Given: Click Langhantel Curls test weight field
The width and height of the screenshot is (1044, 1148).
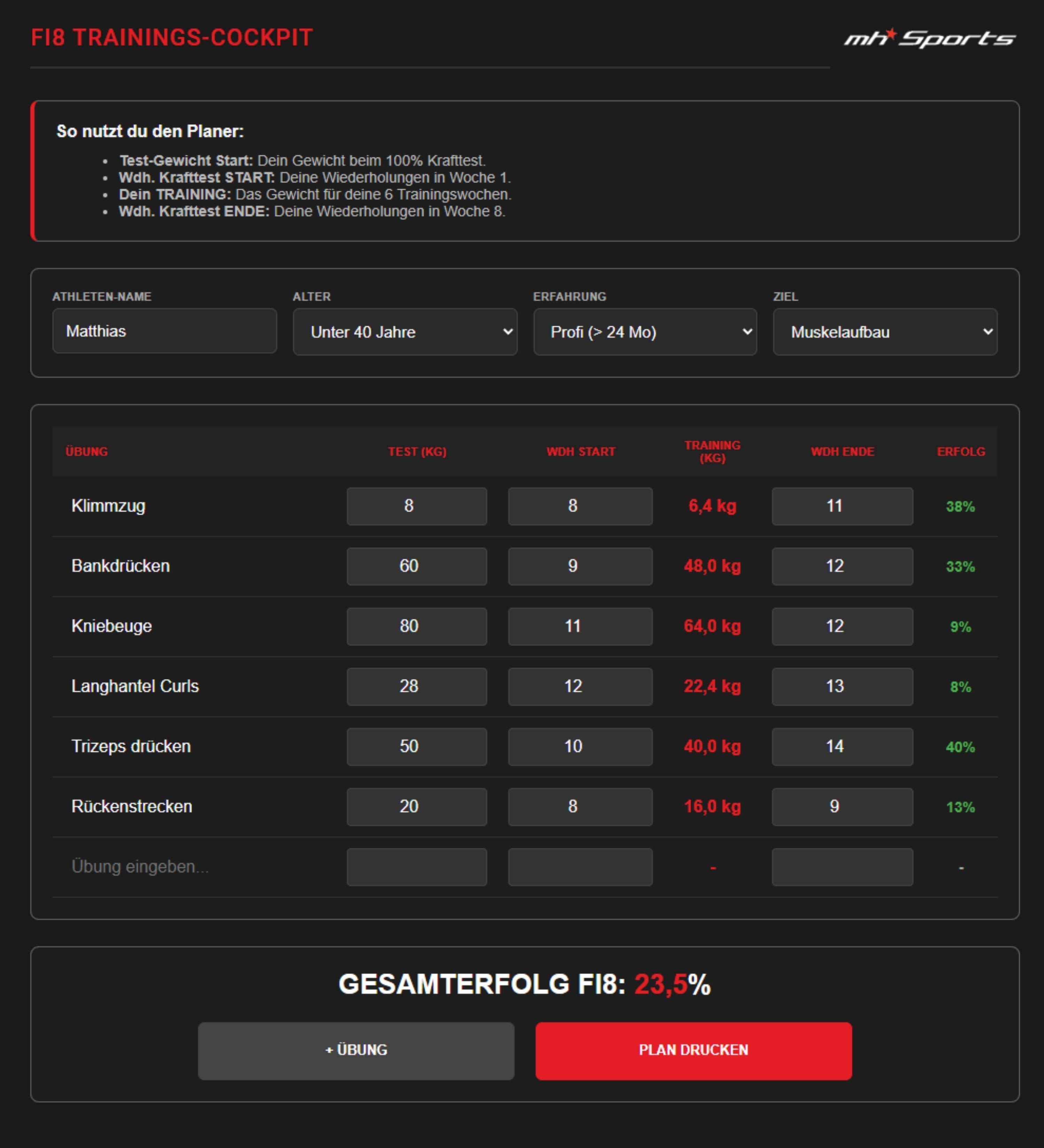Looking at the screenshot, I should pos(416,686).
